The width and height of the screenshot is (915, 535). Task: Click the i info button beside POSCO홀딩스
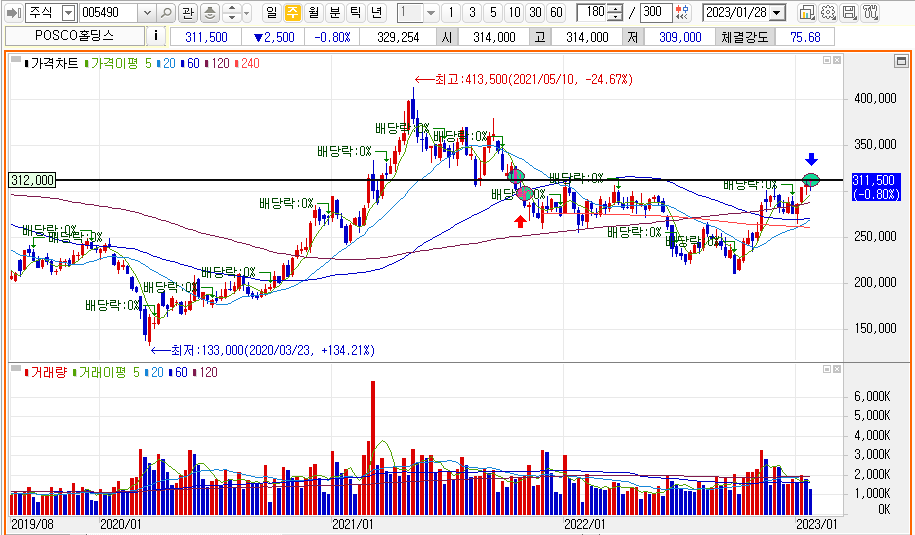(x=156, y=37)
